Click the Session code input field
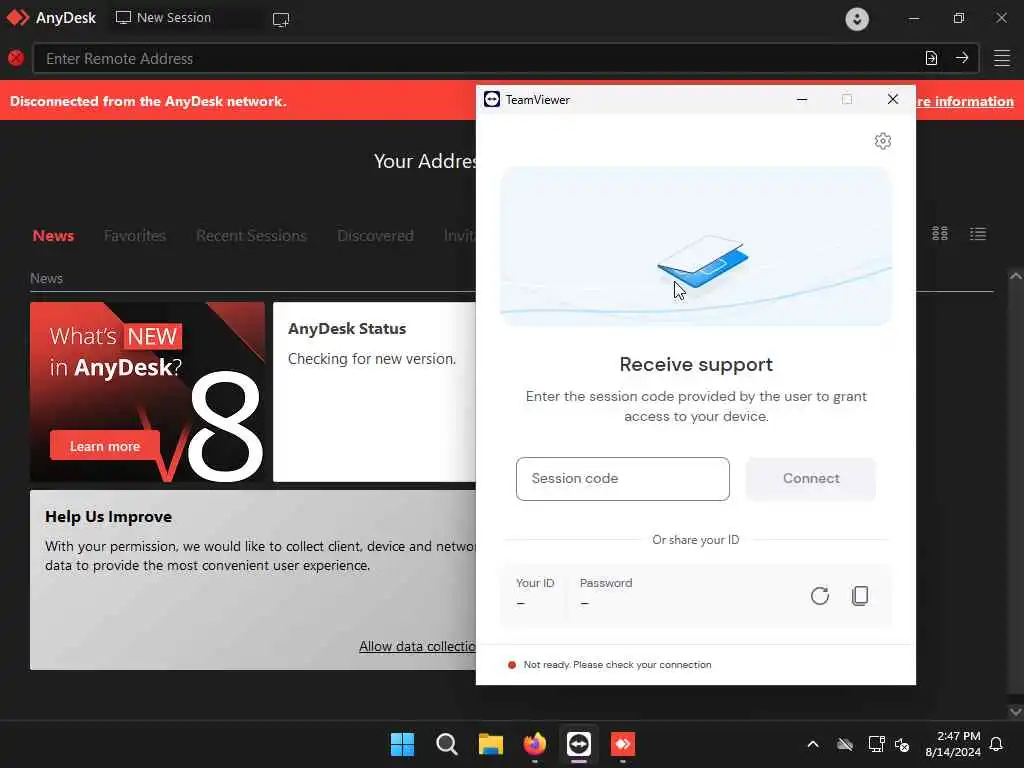This screenshot has width=1024, height=768. (622, 479)
